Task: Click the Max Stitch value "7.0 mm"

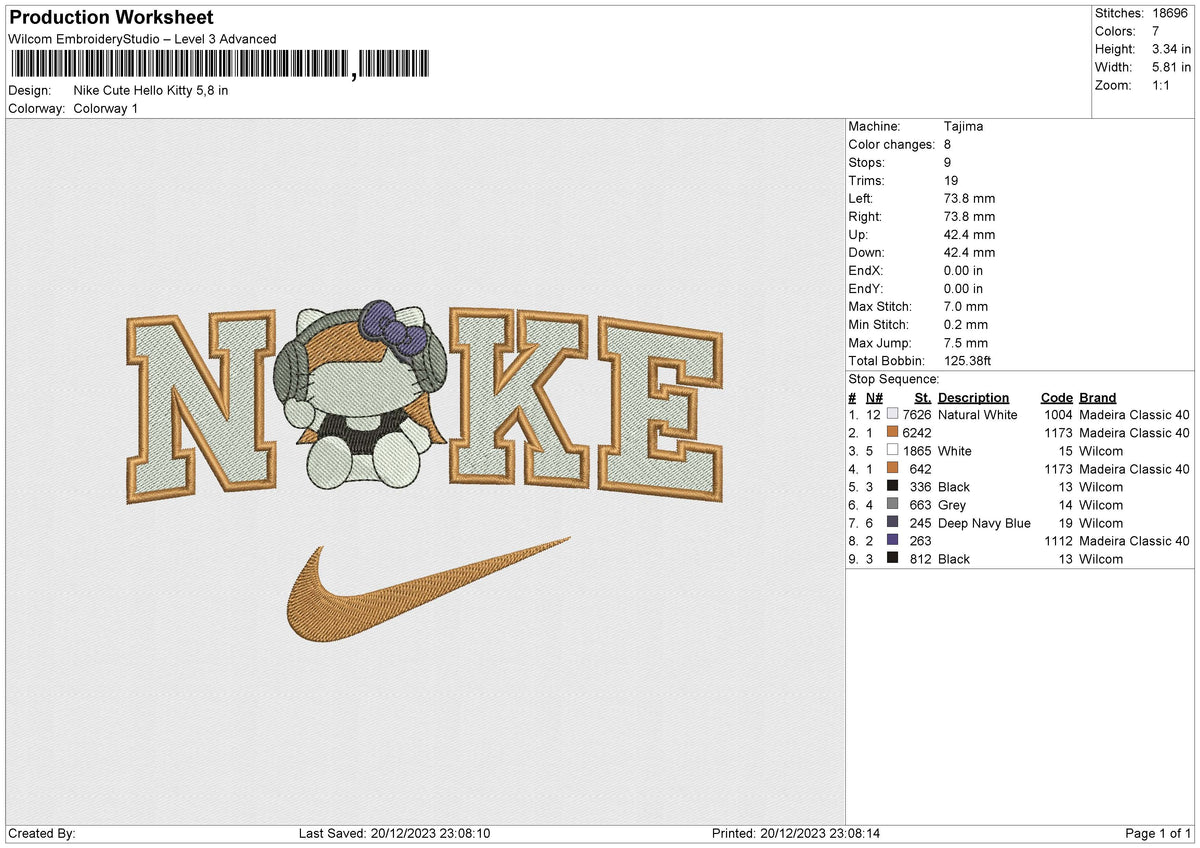Action: 965,307
